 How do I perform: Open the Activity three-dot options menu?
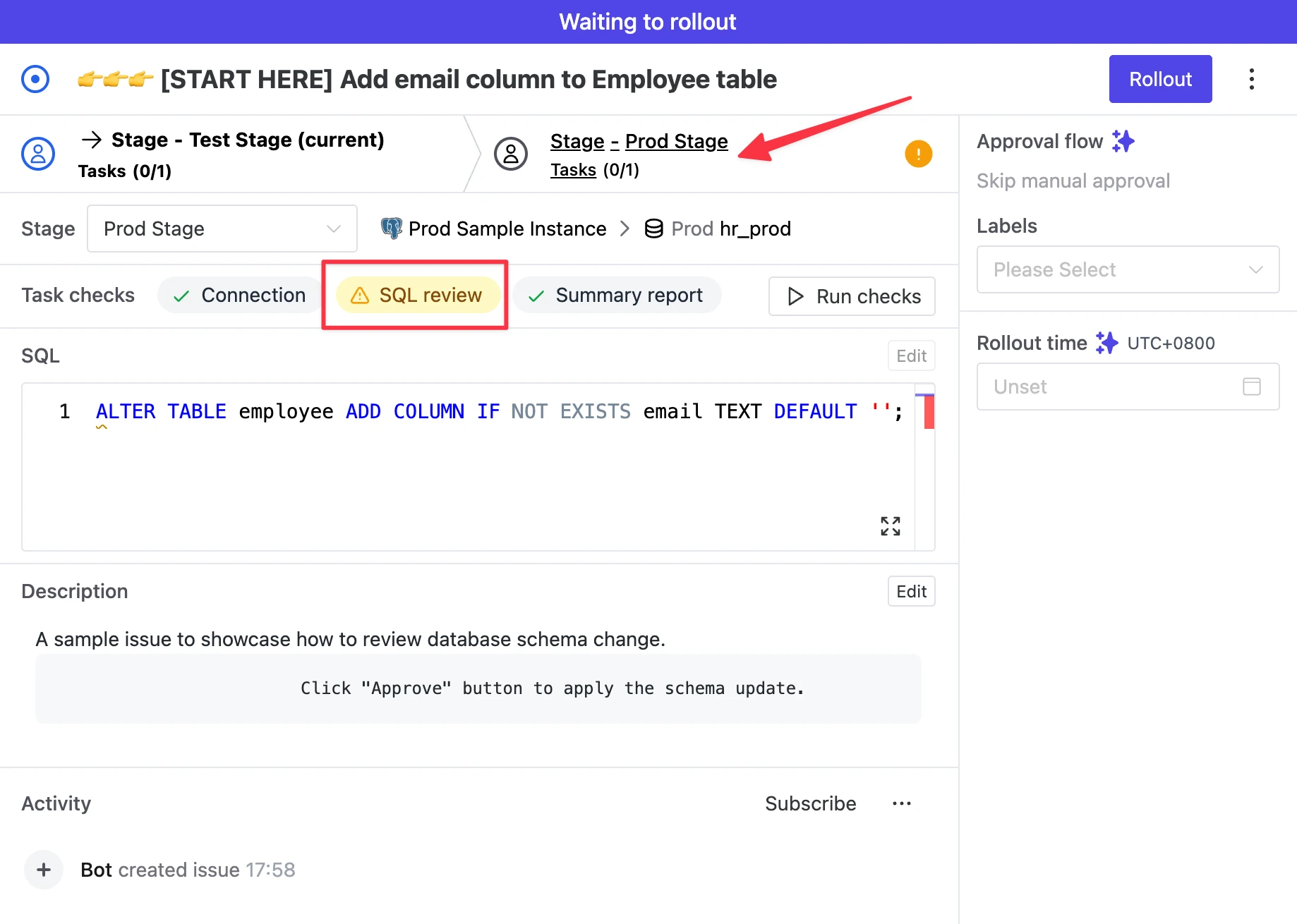click(x=901, y=803)
